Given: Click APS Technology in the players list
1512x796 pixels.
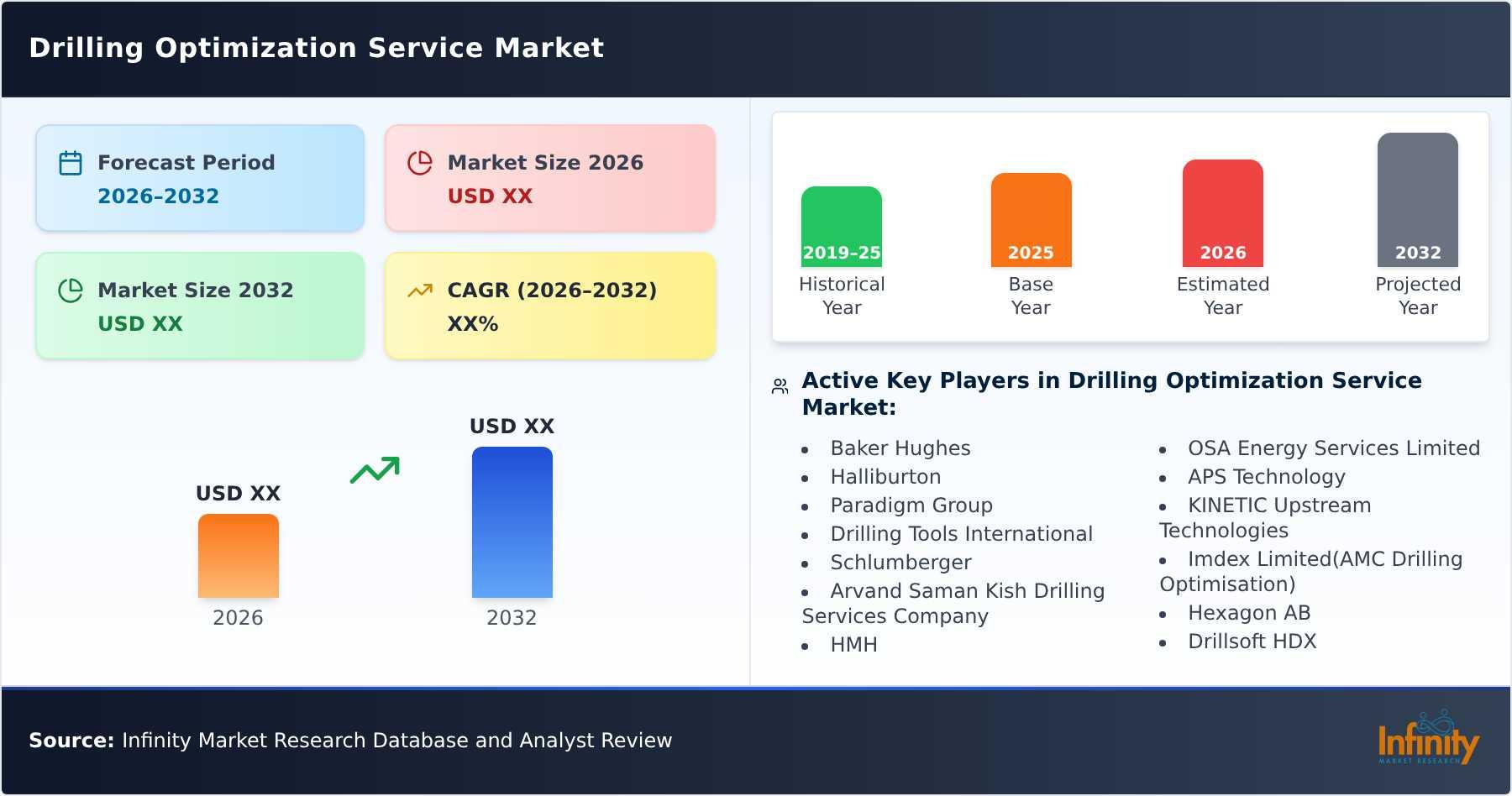Looking at the screenshot, I should (x=1267, y=477).
